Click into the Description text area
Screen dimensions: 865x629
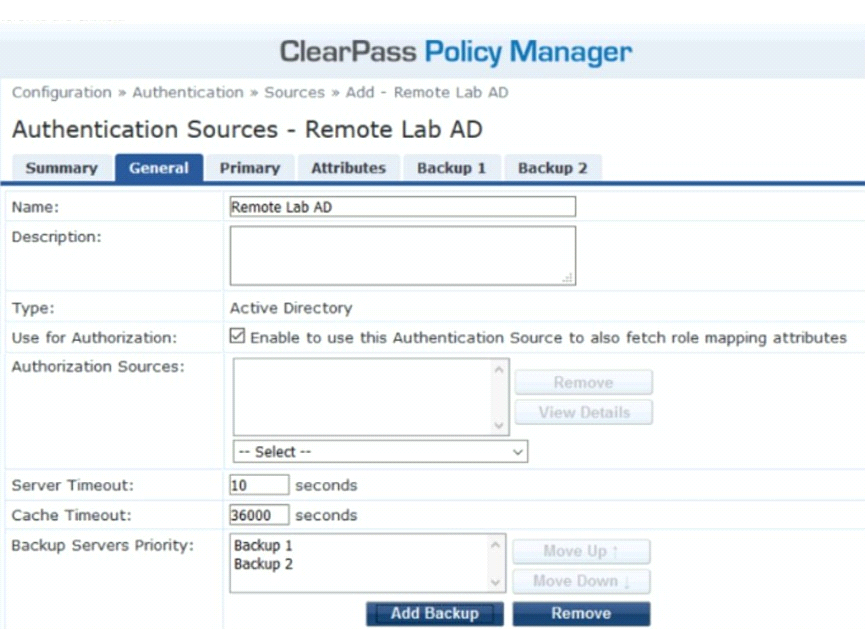[x=403, y=255]
